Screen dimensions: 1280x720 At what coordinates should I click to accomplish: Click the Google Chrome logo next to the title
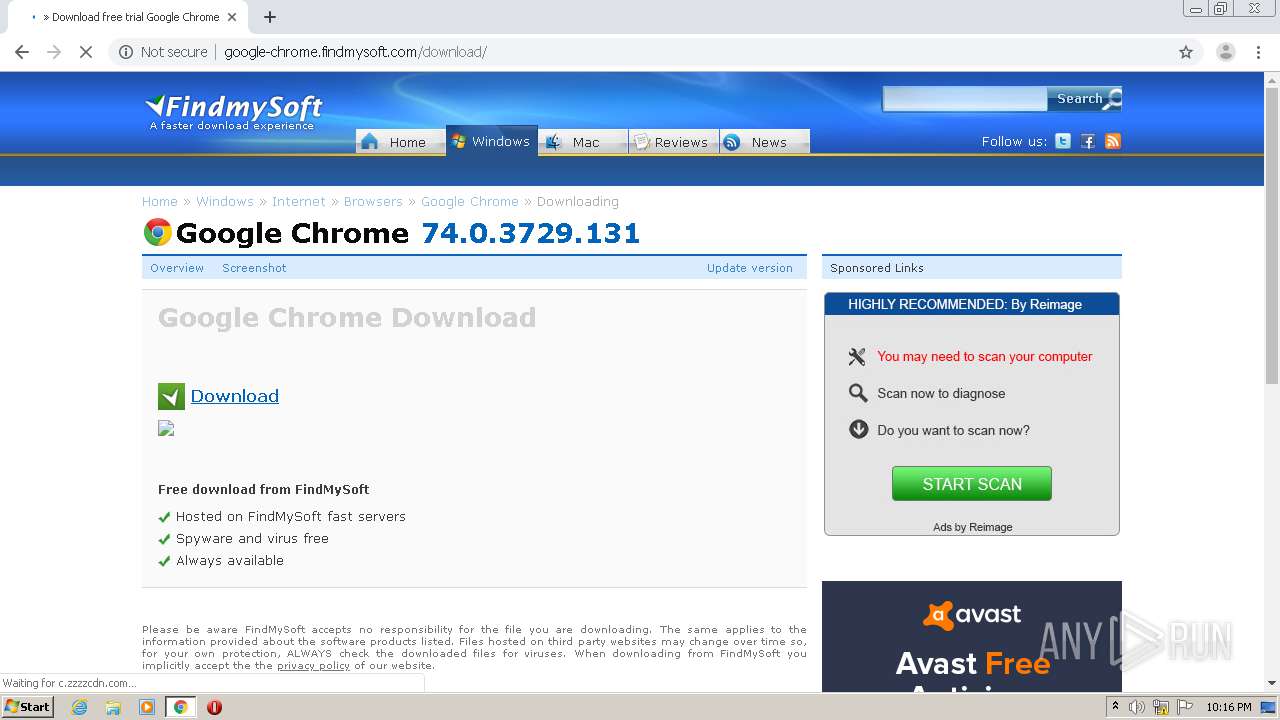[x=157, y=233]
